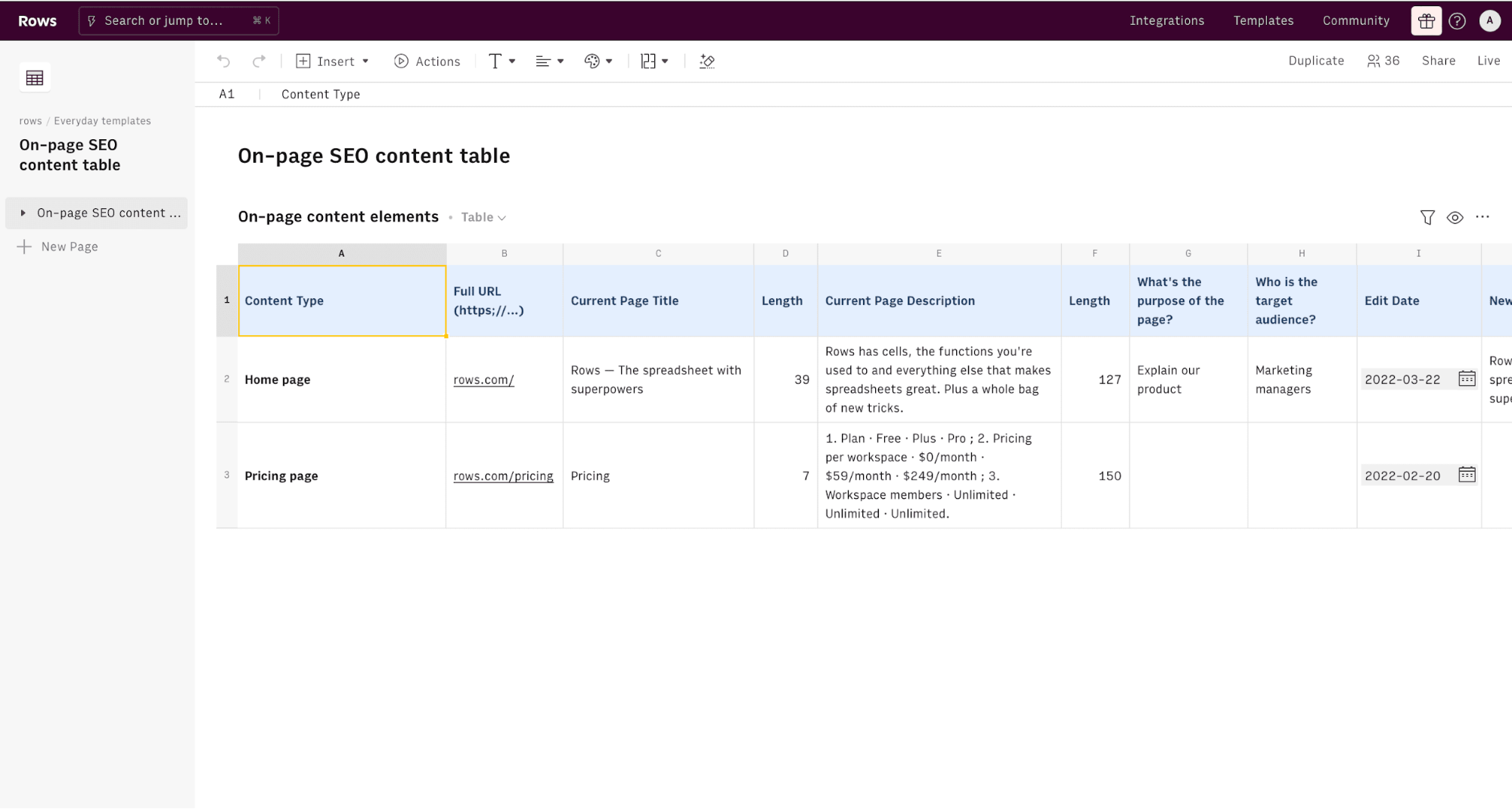1512x809 pixels.
Task: Select column B header
Action: click(x=505, y=254)
